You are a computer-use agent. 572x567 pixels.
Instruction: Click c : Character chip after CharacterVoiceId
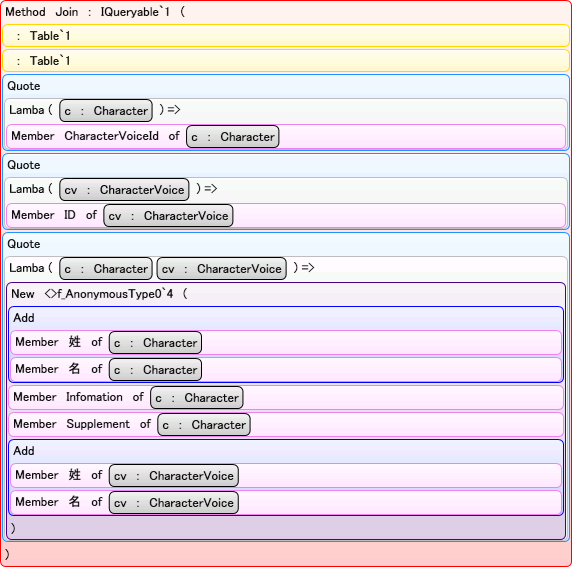point(232,137)
